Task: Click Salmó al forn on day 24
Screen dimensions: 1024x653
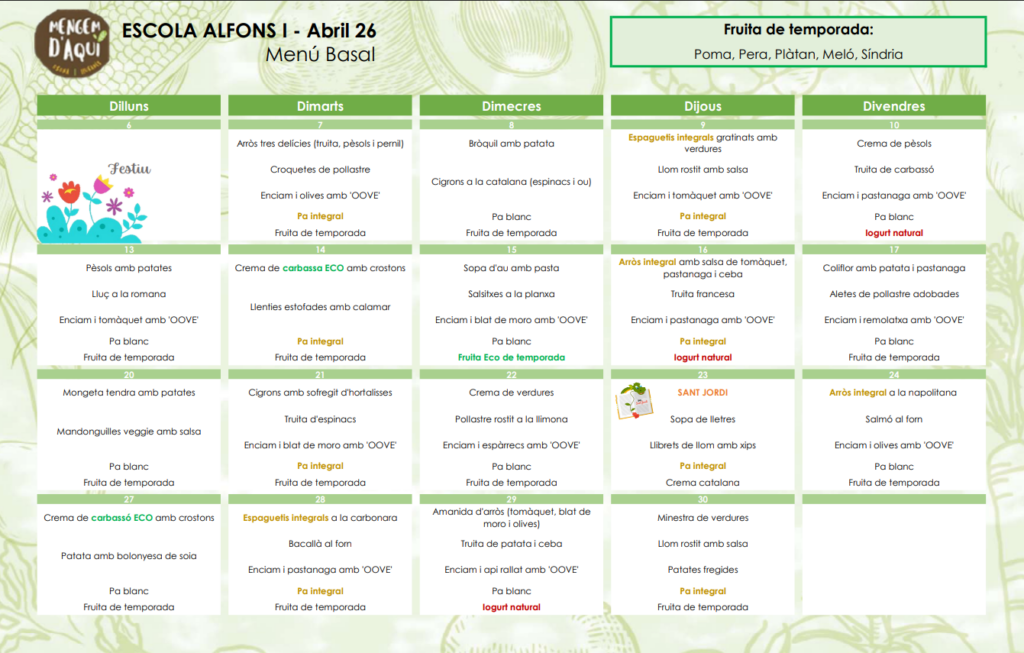Action: [893, 419]
